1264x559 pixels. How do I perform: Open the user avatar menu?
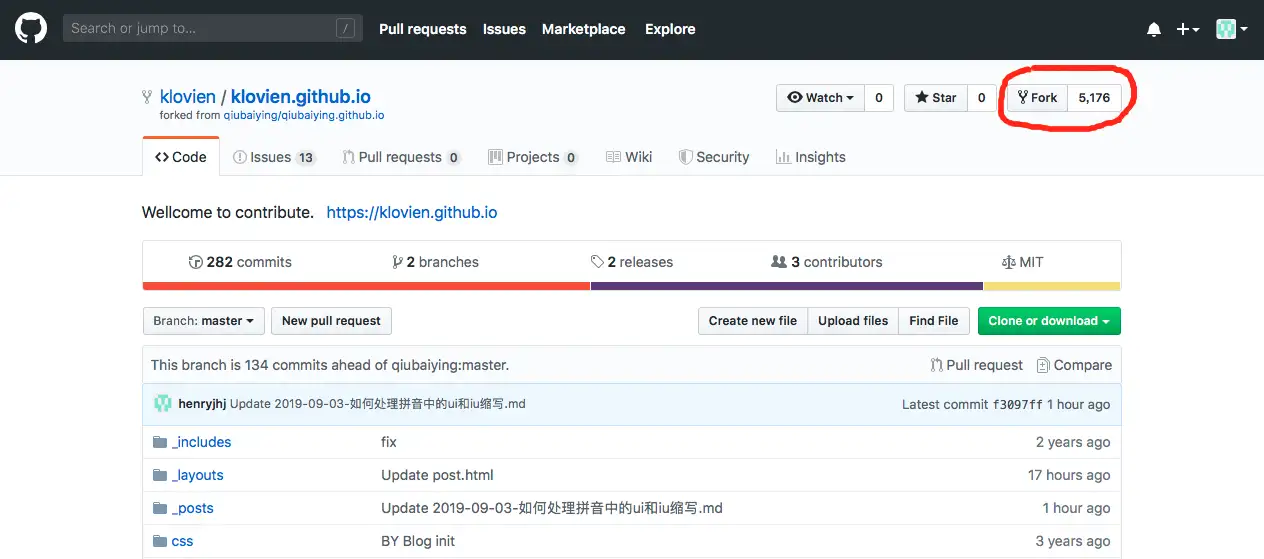[1231, 29]
